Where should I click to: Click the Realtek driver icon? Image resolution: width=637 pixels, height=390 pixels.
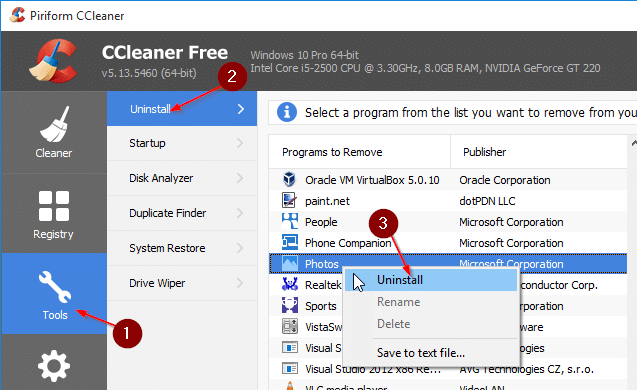click(290, 284)
